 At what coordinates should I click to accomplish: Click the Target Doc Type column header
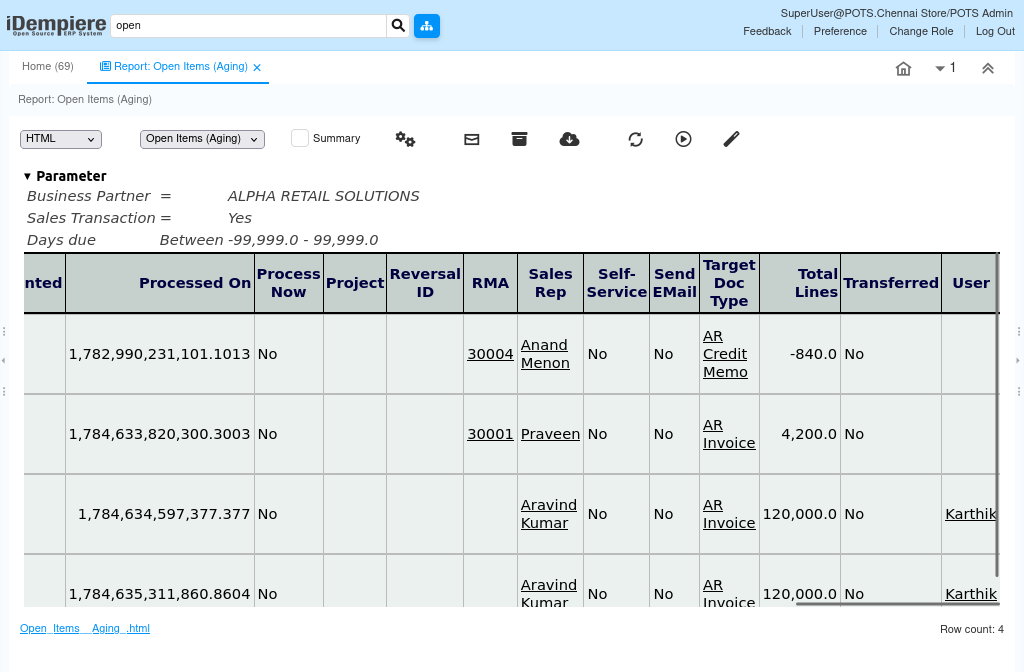point(729,283)
